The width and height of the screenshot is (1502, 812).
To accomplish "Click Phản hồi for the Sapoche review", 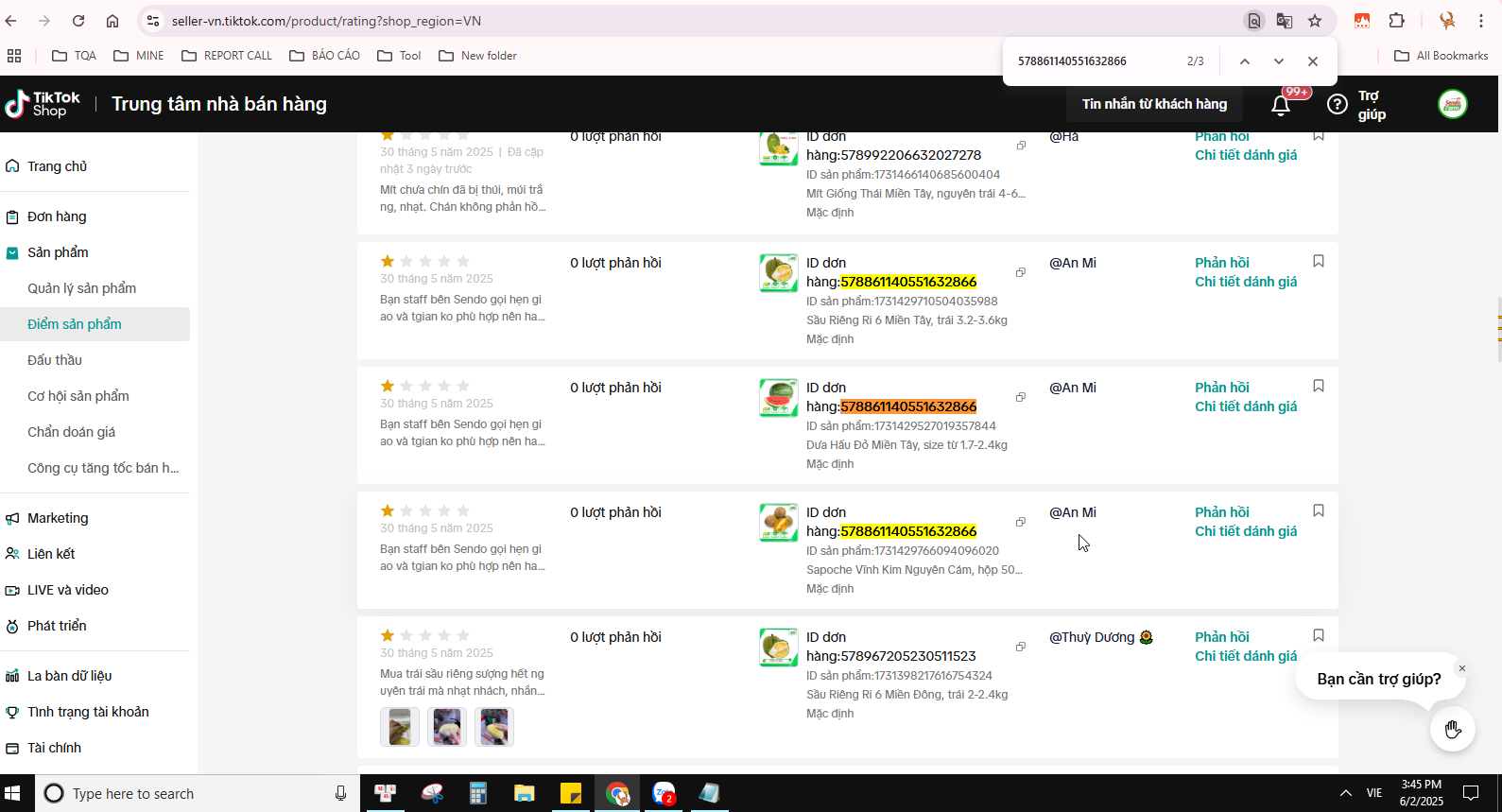I will click(1221, 512).
